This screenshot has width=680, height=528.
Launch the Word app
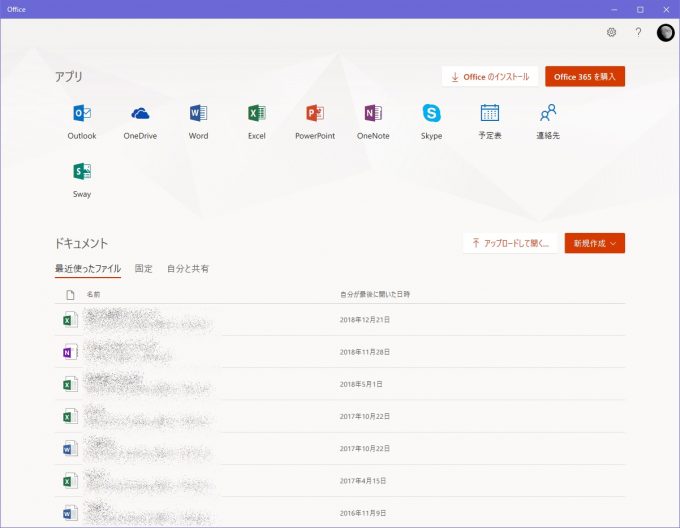click(x=198, y=114)
